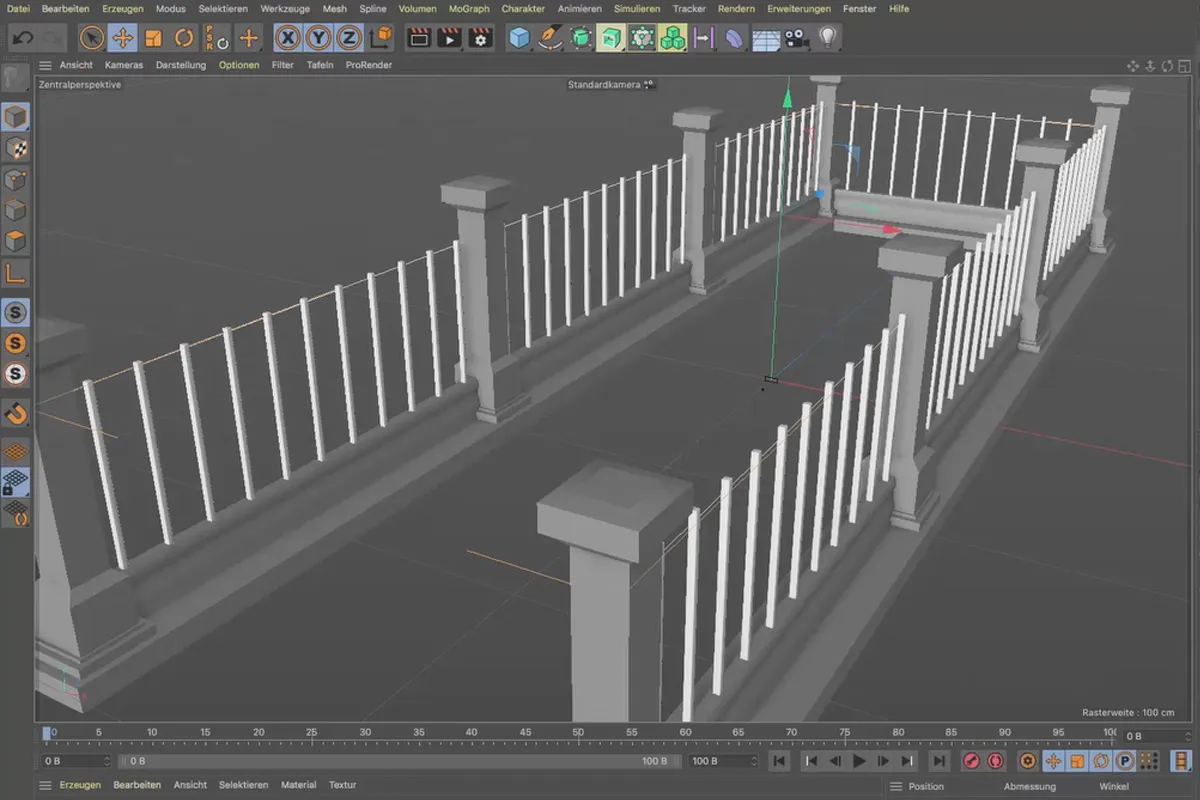Open the Fenster menu
This screenshot has width=1200, height=800.
click(x=859, y=8)
